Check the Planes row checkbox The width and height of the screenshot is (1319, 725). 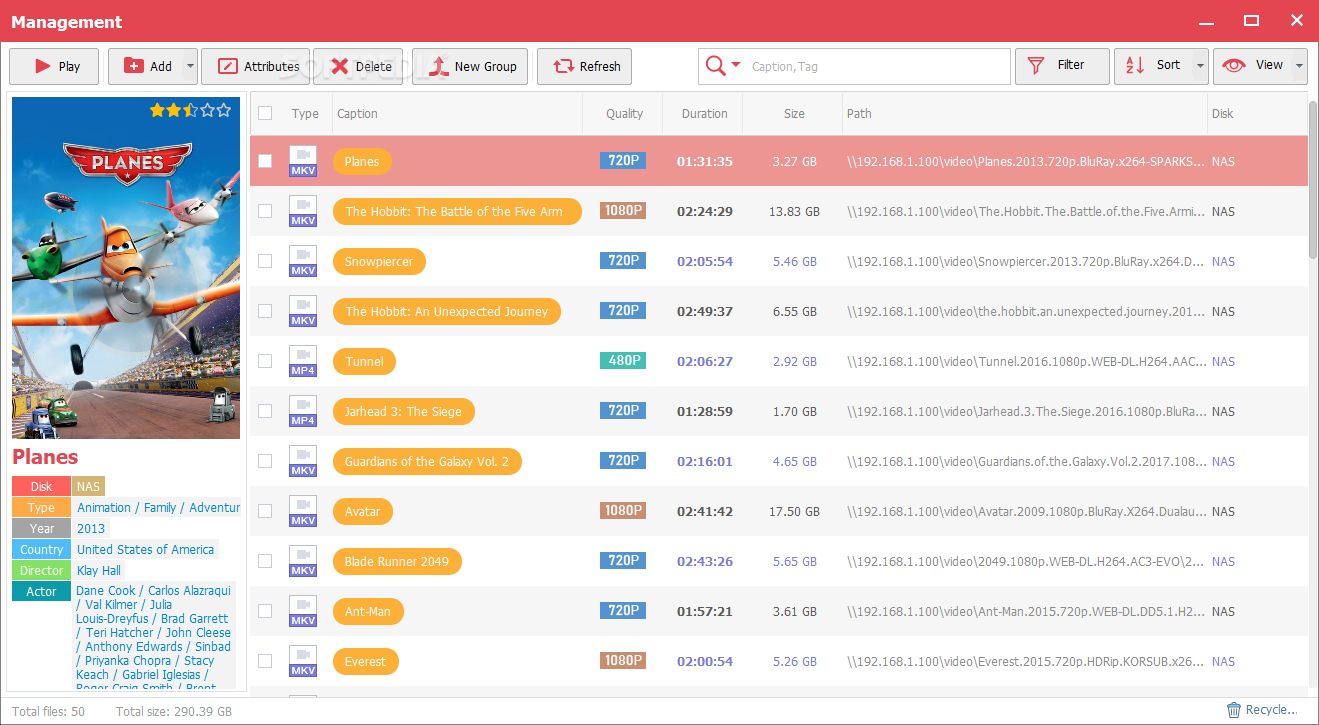[x=265, y=161]
